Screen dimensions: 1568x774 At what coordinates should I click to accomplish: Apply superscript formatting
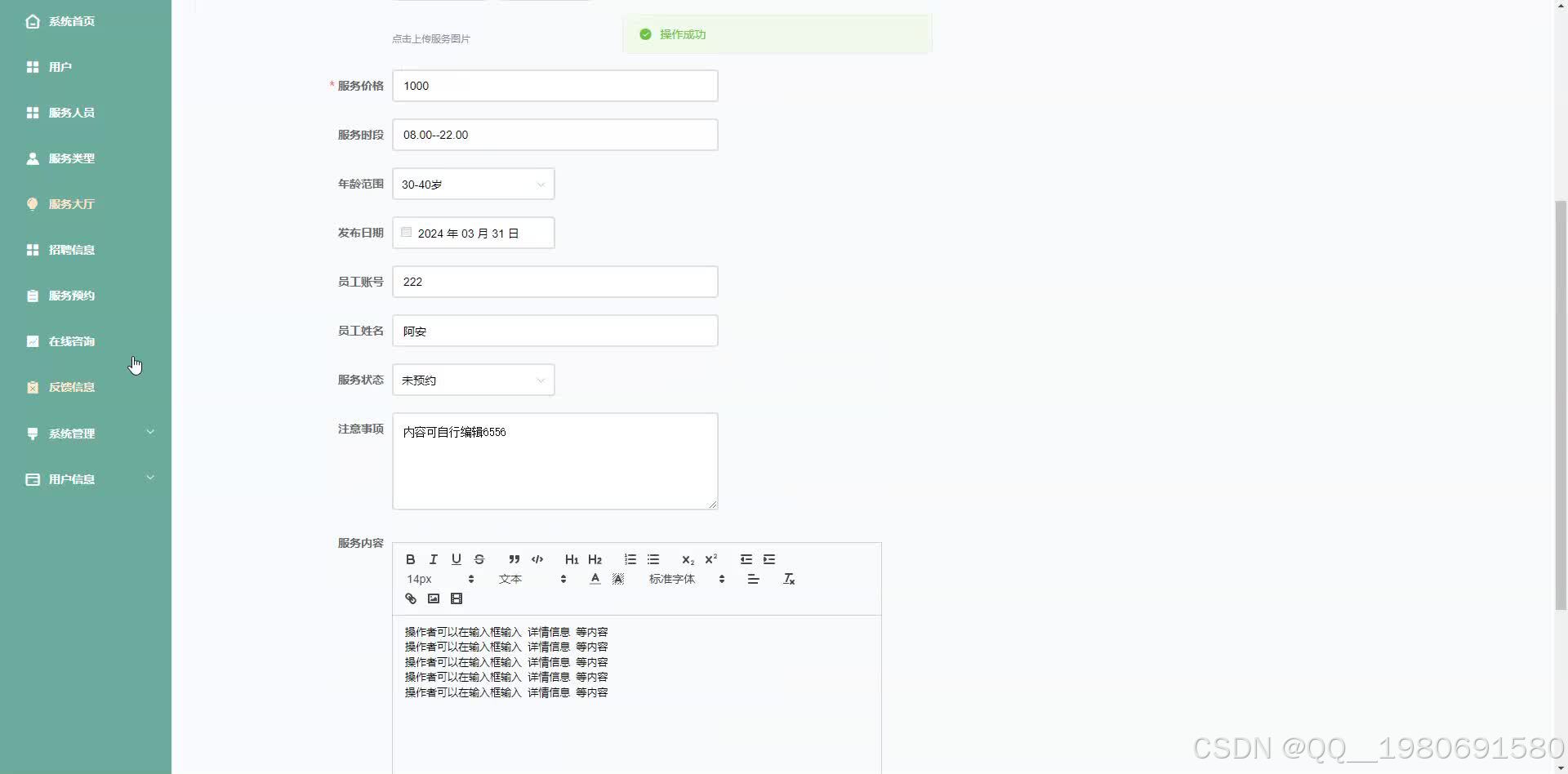click(710, 559)
